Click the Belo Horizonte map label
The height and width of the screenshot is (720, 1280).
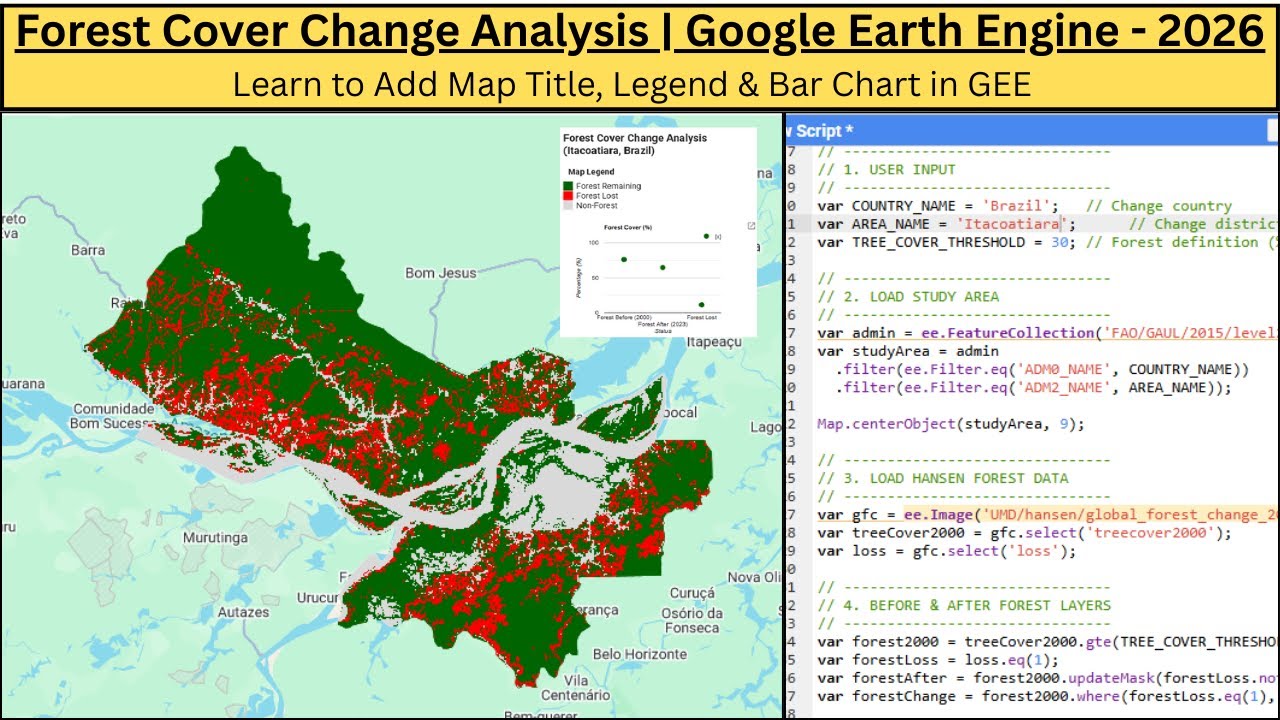coord(642,654)
